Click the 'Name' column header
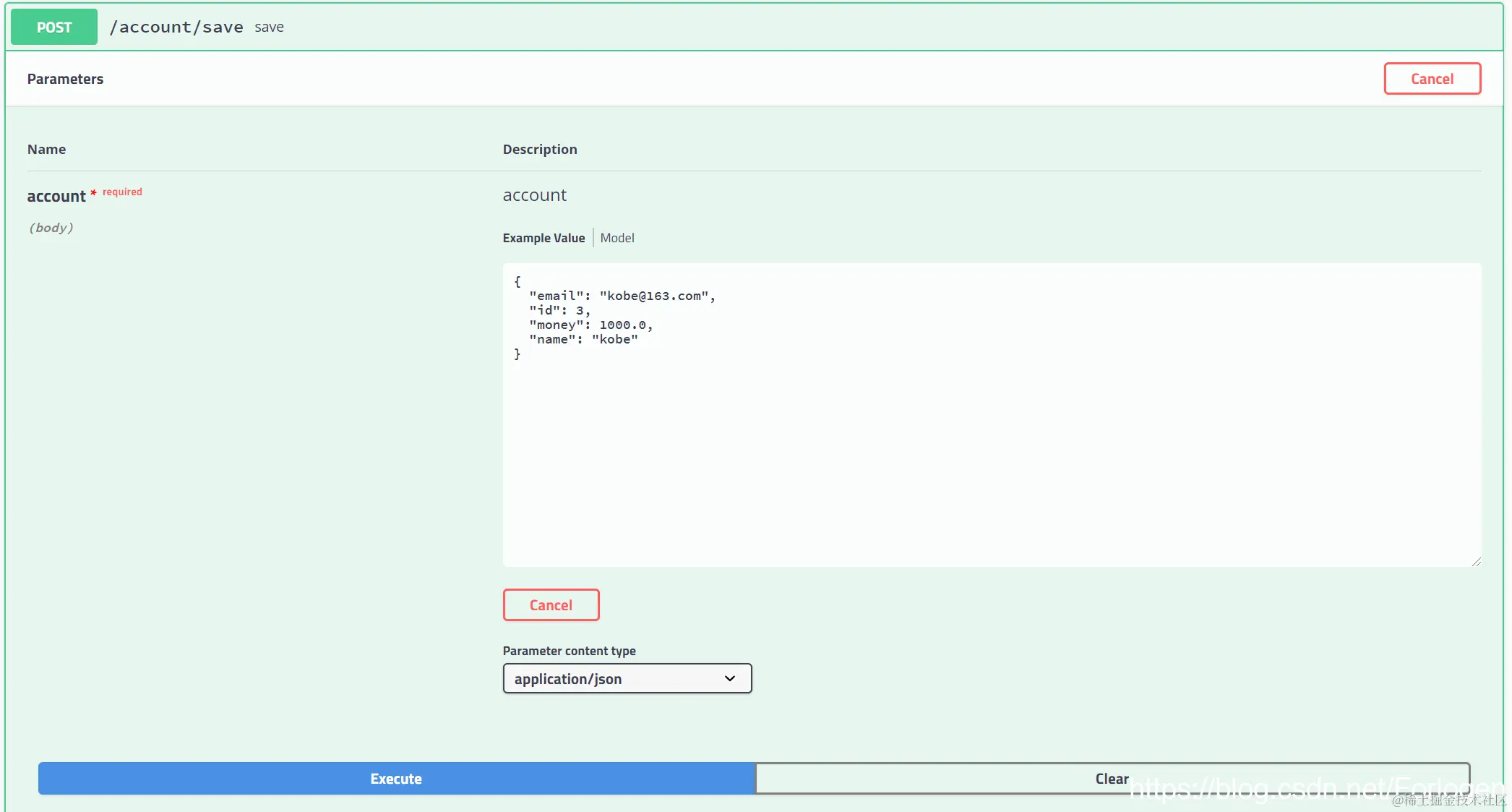Viewport: 1512px width, 812px height. pyautogui.click(x=46, y=149)
